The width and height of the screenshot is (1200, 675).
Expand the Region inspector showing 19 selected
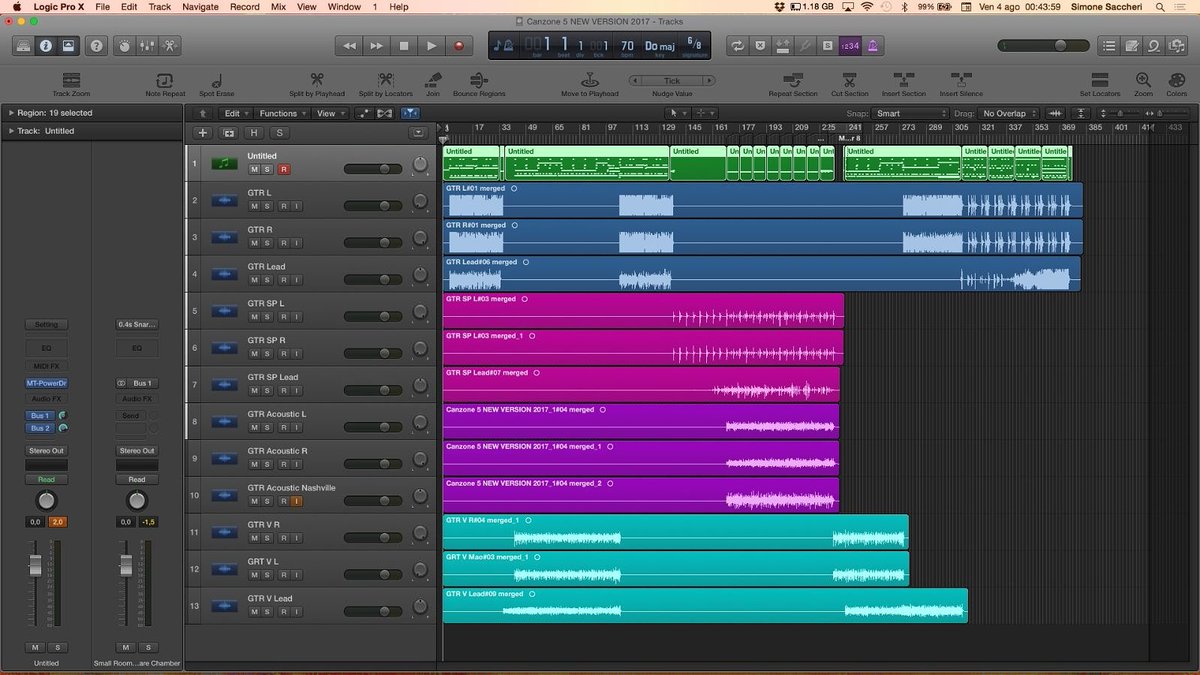(11, 113)
